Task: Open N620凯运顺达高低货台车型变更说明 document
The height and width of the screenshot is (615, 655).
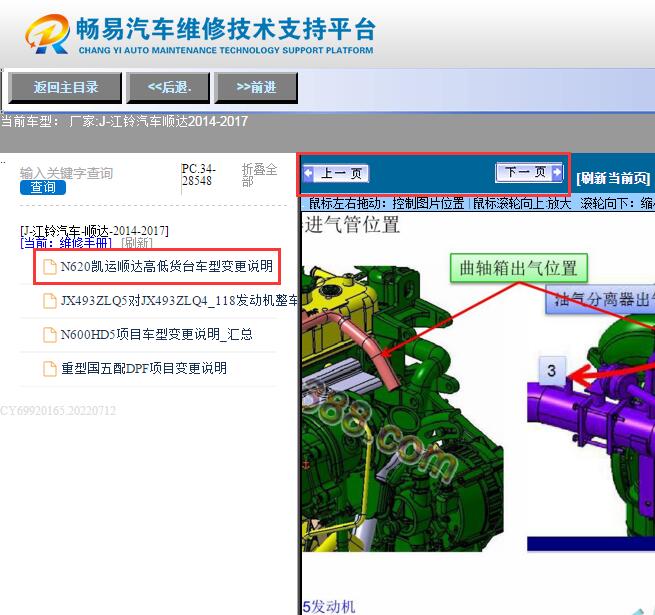Action: tap(167, 266)
